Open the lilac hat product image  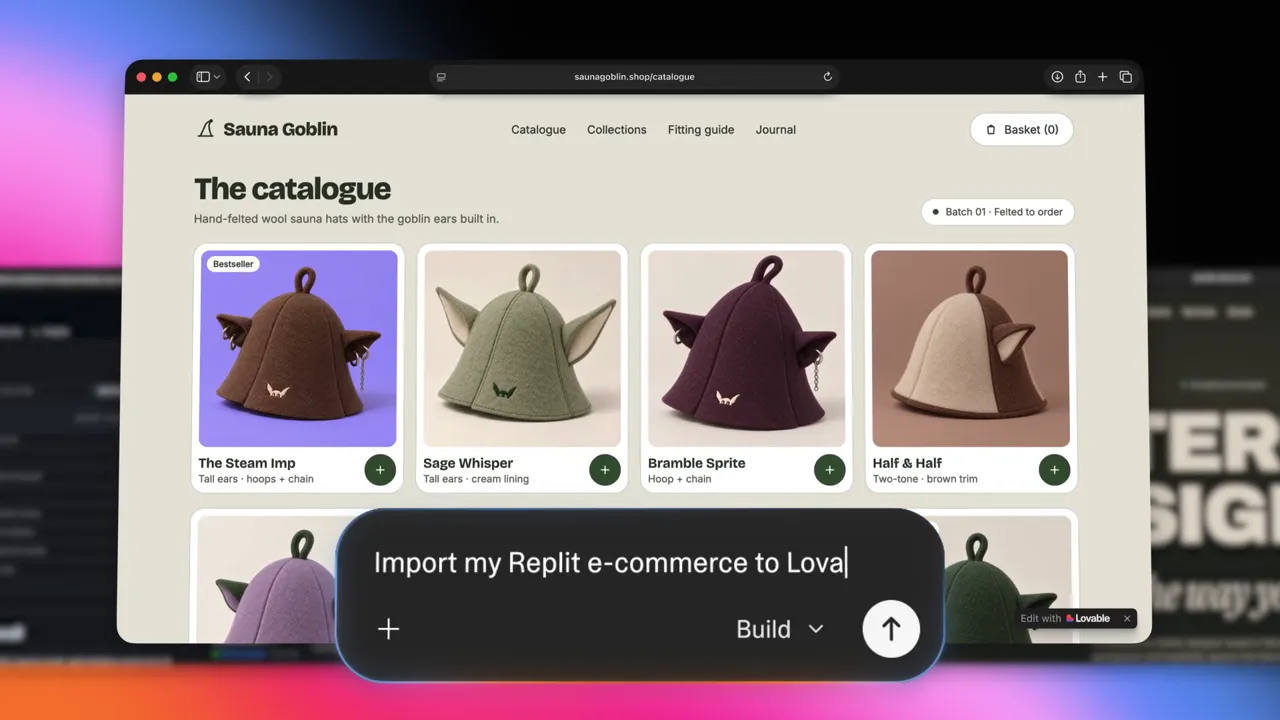268,580
